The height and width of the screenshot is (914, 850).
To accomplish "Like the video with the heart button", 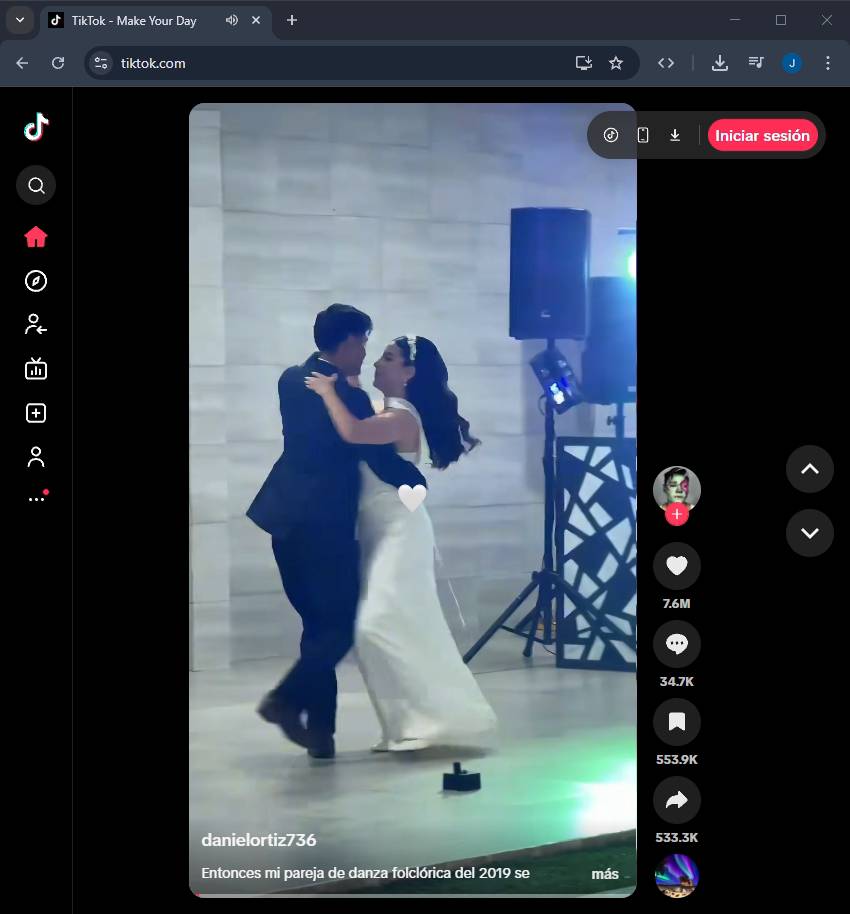I will (676, 566).
